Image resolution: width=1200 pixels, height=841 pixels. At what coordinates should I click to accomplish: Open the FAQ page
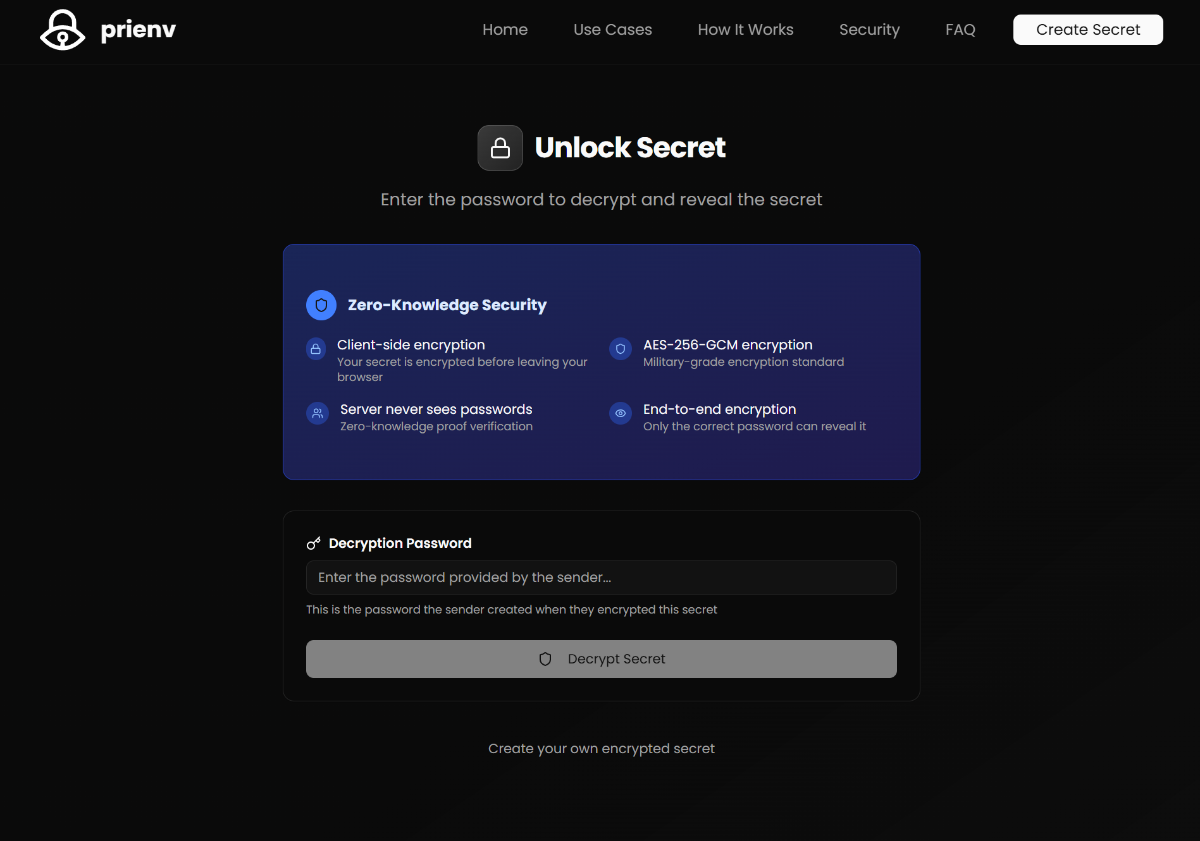click(x=960, y=30)
